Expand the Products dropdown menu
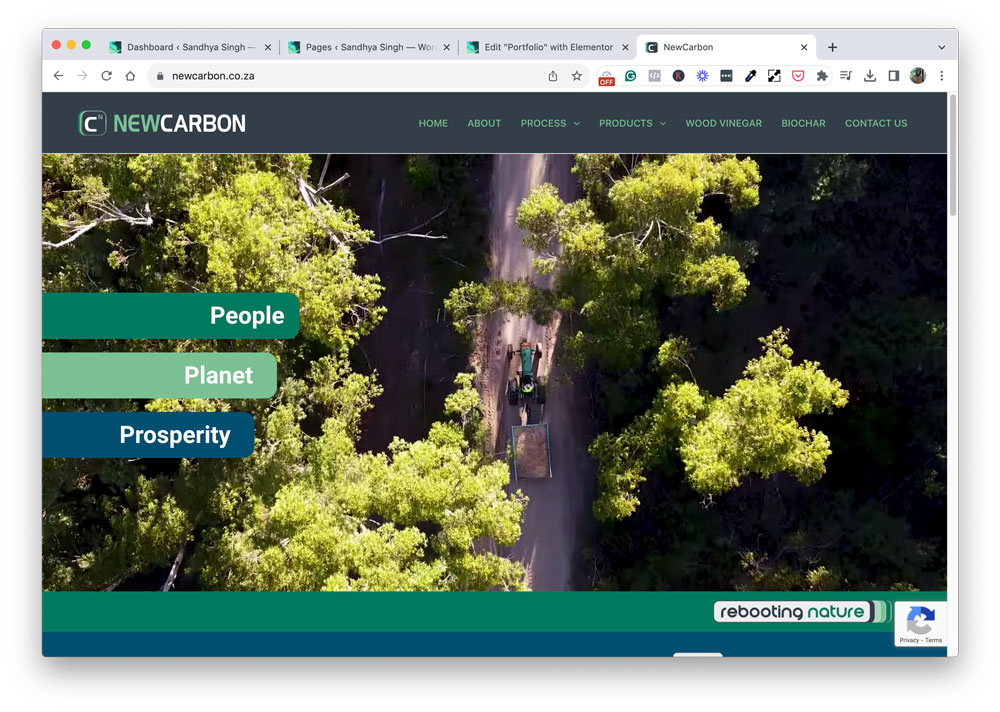The height and width of the screenshot is (712, 1000). click(x=632, y=123)
